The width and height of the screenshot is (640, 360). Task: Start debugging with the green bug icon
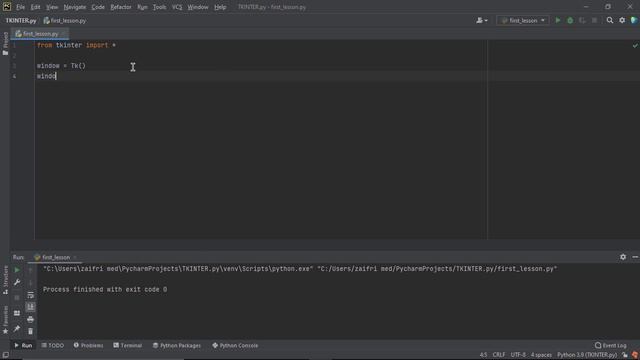pyautogui.click(x=570, y=20)
